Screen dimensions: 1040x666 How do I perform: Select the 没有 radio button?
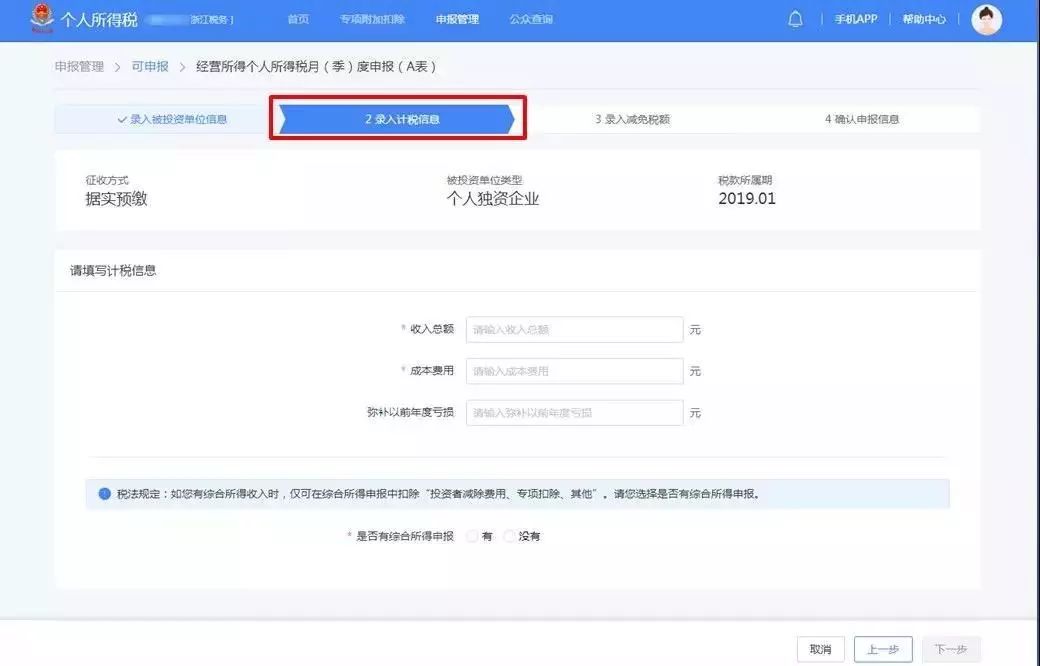tap(510, 536)
